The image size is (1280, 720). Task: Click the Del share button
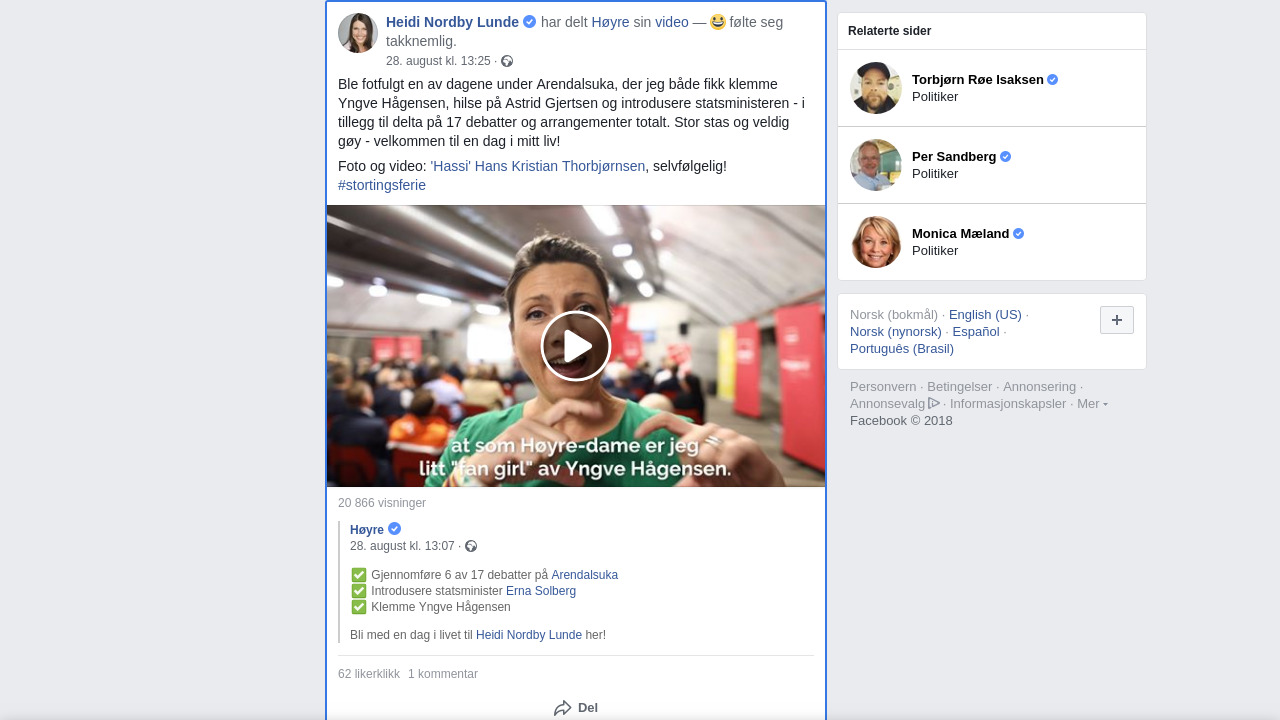(x=576, y=708)
